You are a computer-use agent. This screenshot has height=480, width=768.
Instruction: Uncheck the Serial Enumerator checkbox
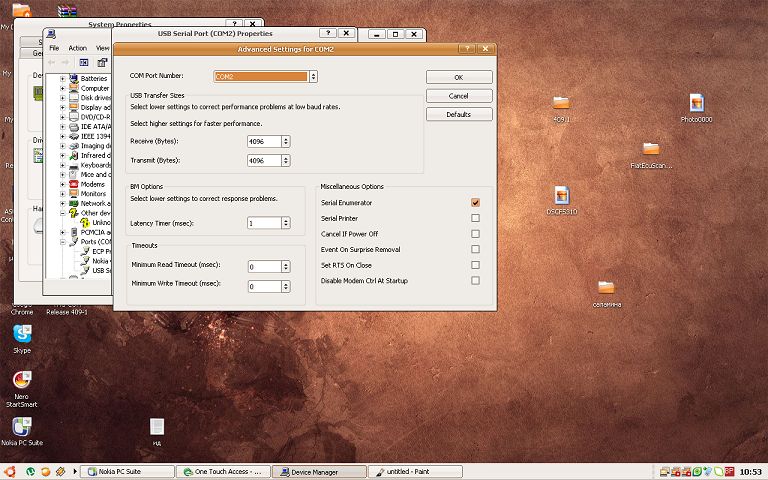[475, 202]
